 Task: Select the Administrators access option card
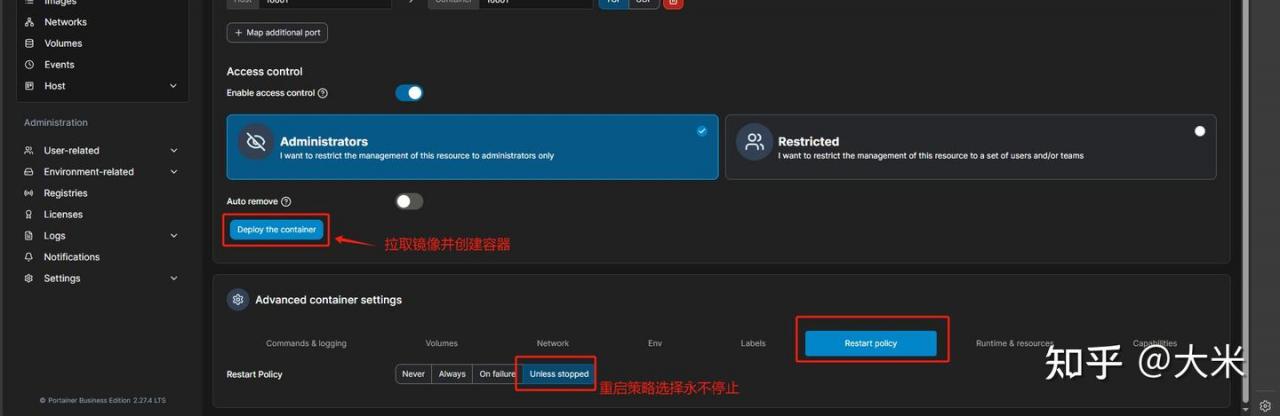click(x=472, y=147)
